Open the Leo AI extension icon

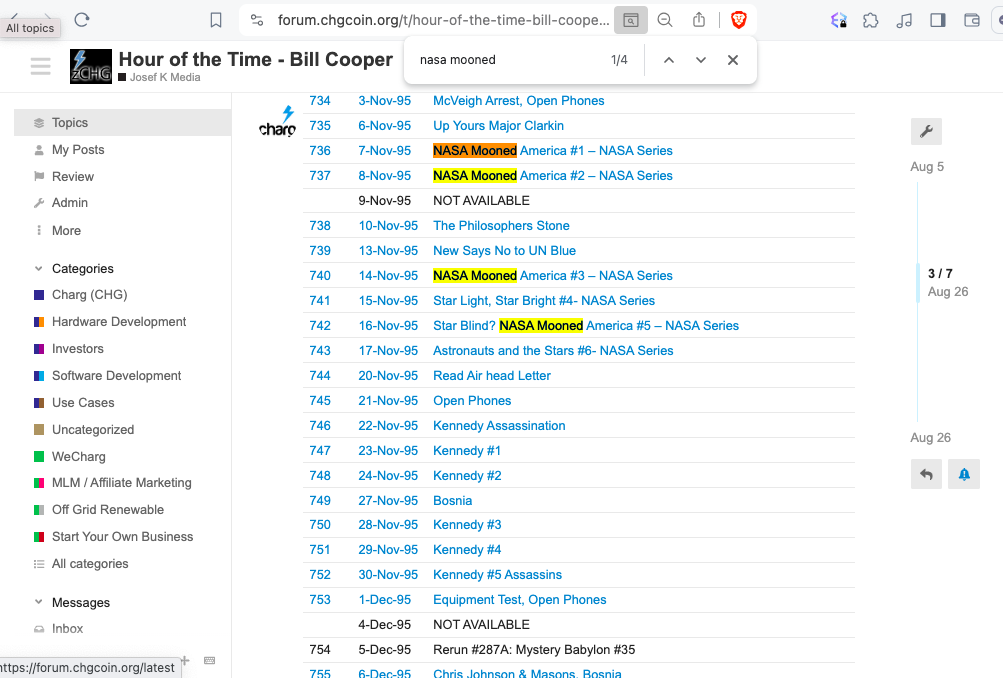[x=839, y=20]
